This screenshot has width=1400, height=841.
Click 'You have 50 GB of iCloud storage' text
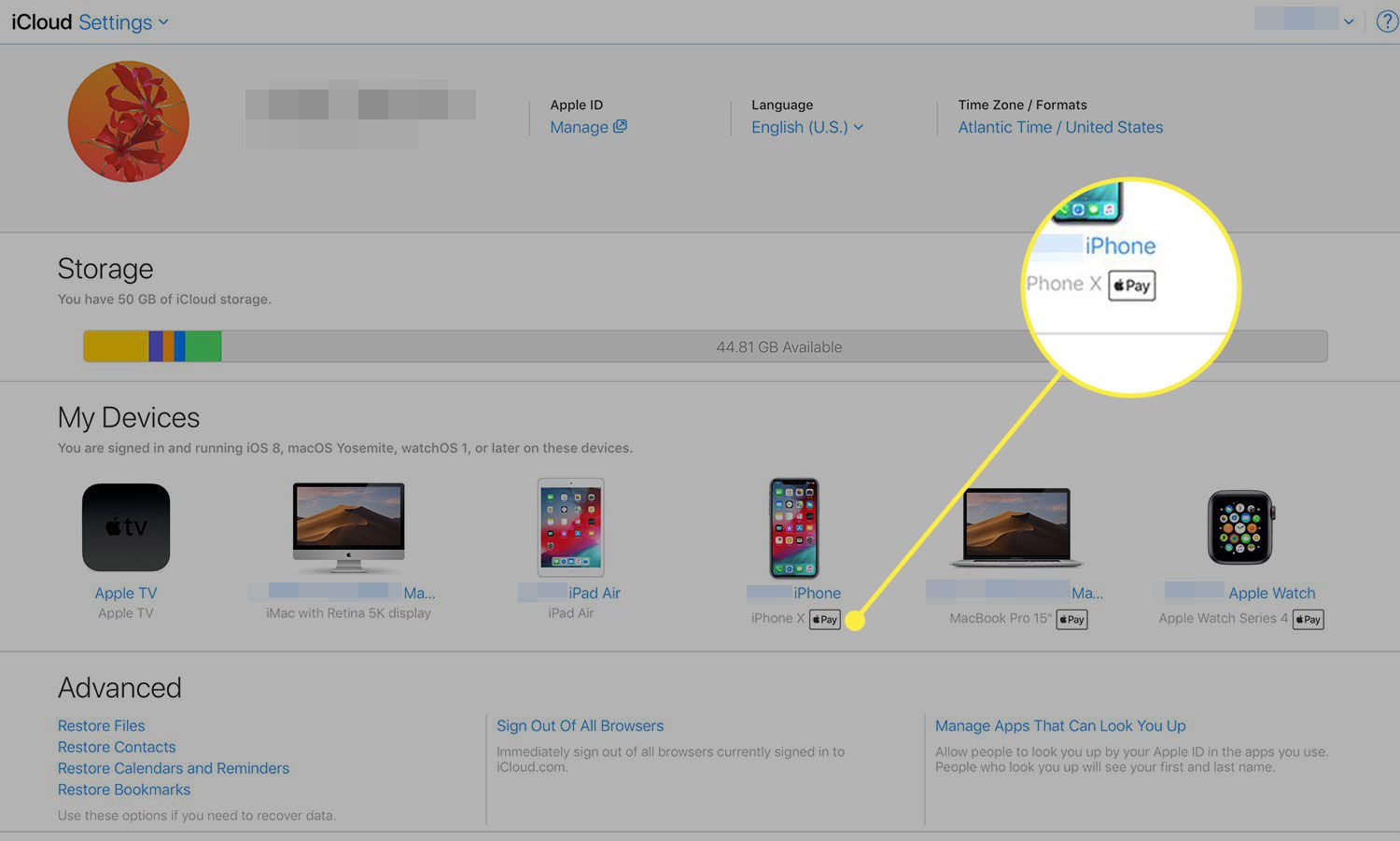[164, 299]
